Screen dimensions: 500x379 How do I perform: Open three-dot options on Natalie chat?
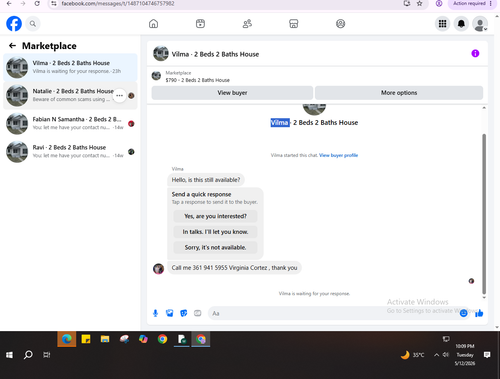coord(119,95)
